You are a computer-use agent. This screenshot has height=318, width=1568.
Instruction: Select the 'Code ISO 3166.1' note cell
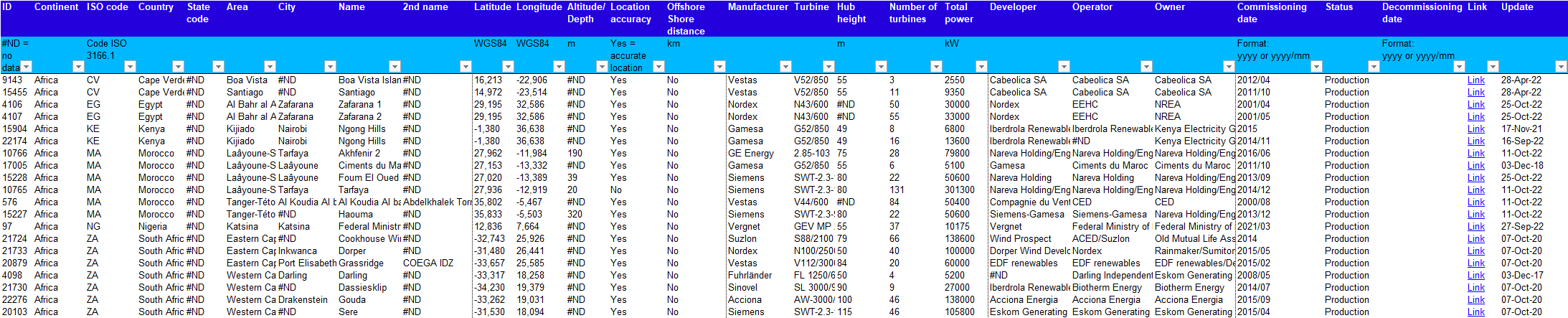pos(110,55)
